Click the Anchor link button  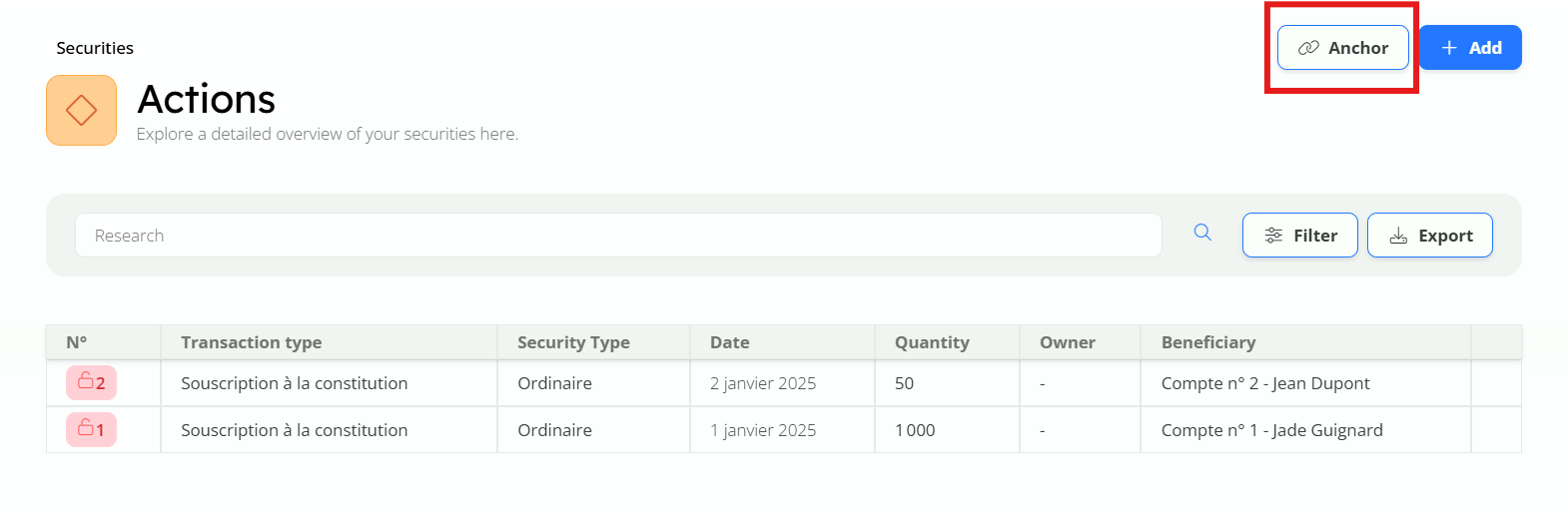1342,48
